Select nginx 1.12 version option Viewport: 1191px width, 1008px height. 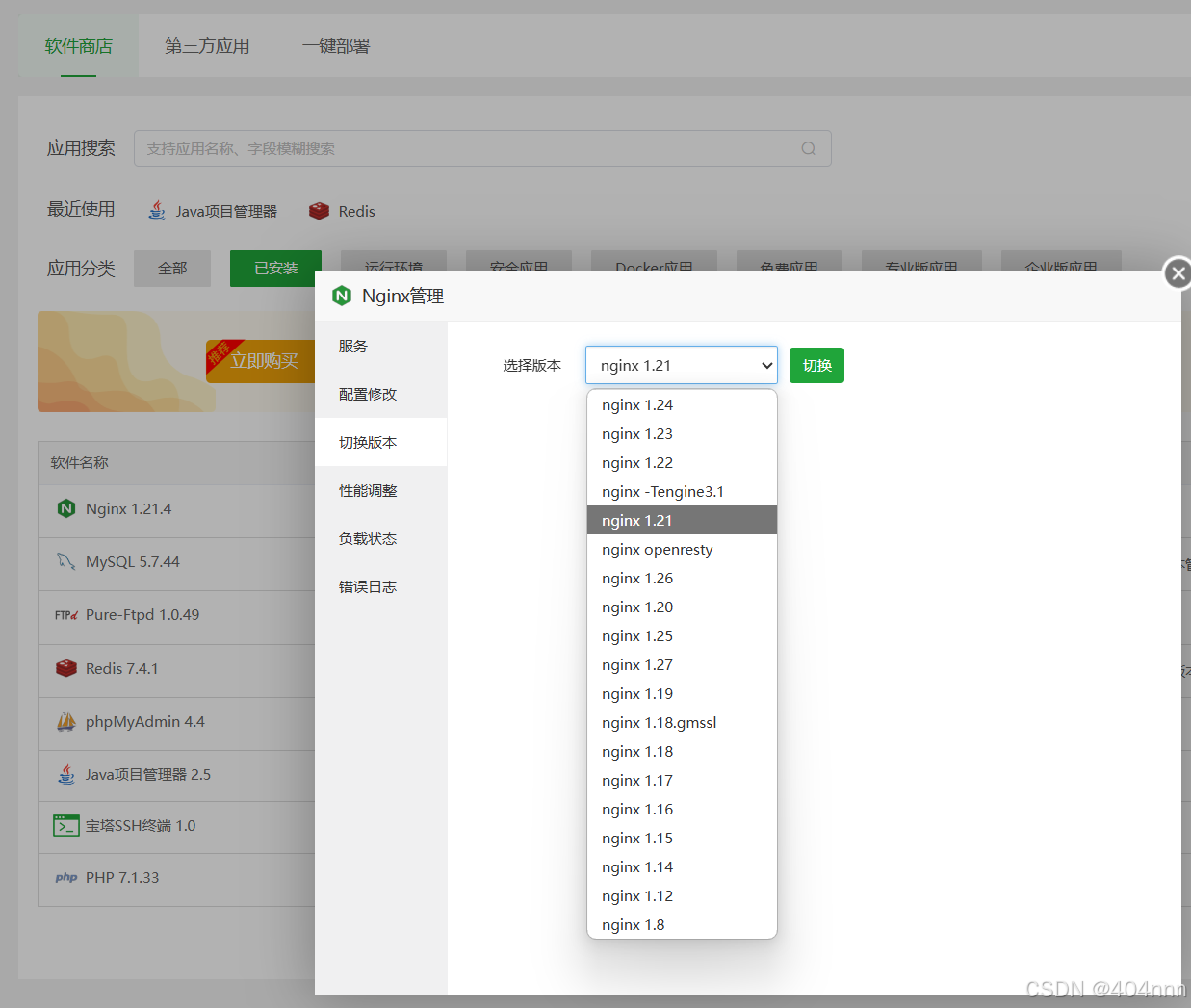682,895
